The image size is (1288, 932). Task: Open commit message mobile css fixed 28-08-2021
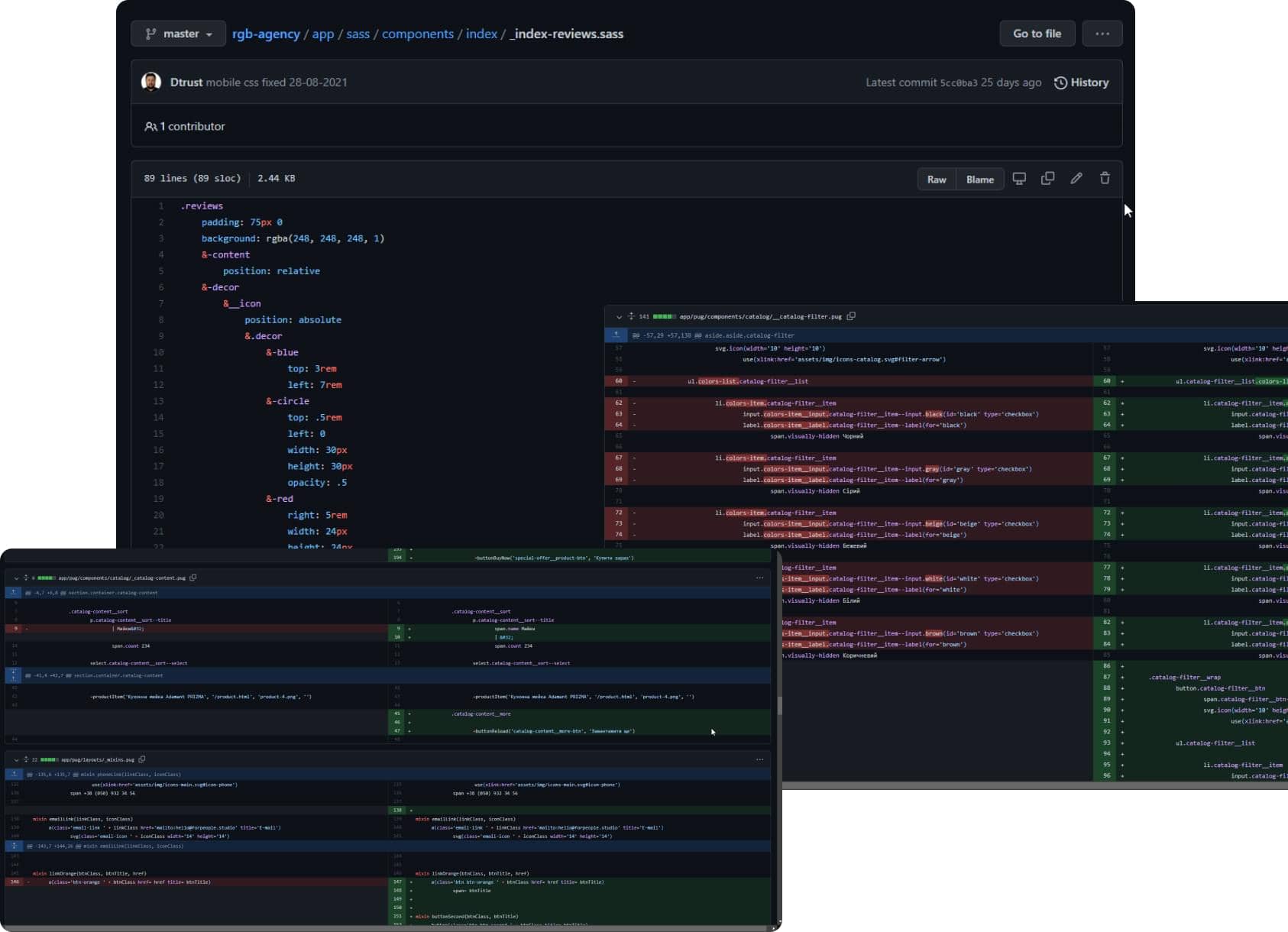[x=277, y=83]
